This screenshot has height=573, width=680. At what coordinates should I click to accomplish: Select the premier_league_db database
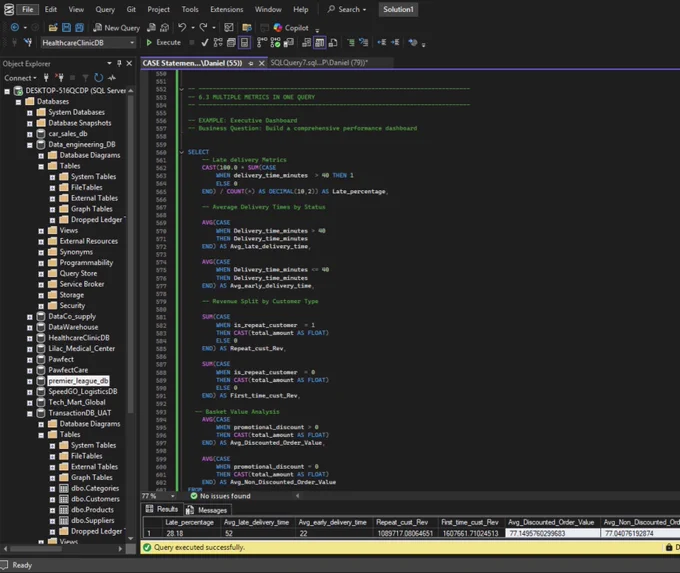[x=78, y=381]
